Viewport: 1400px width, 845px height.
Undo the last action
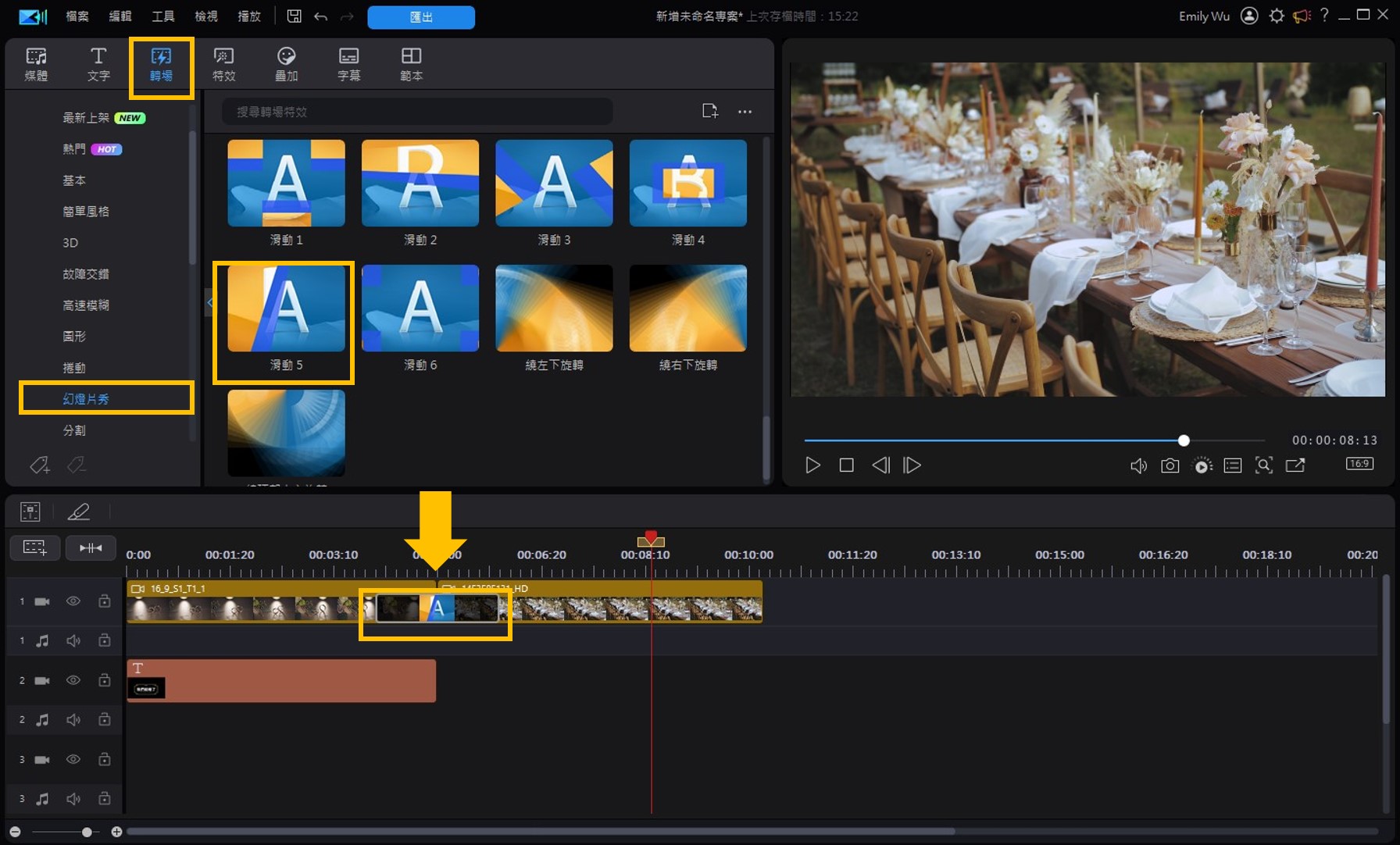tap(320, 16)
